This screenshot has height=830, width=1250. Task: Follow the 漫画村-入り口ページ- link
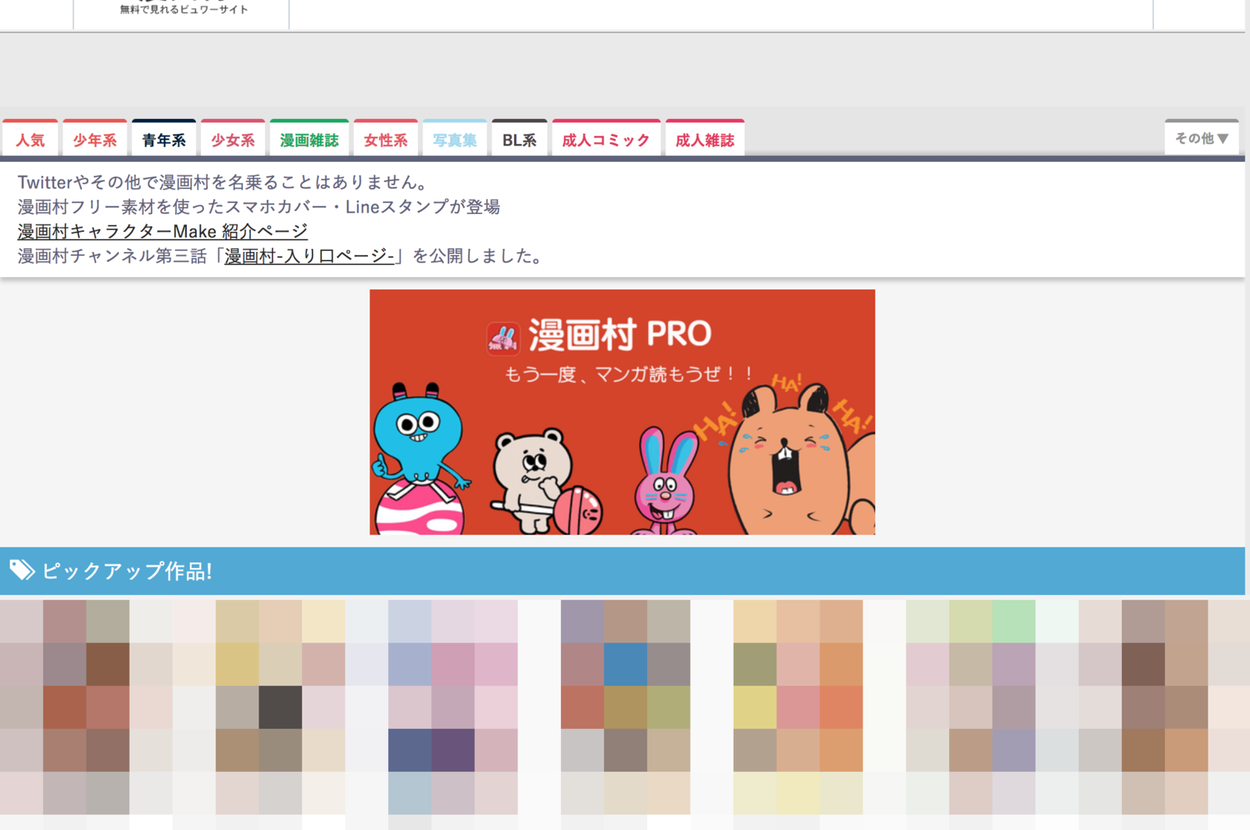click(309, 256)
